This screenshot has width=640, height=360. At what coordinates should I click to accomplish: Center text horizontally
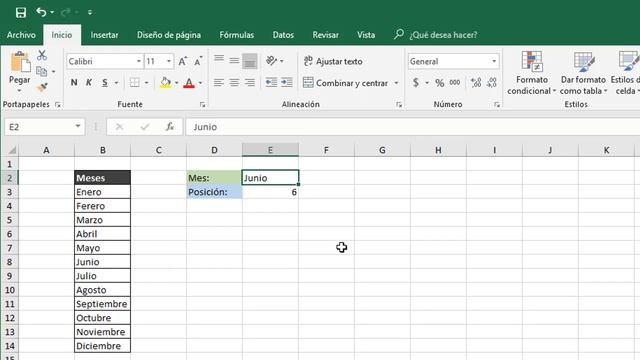[234, 83]
